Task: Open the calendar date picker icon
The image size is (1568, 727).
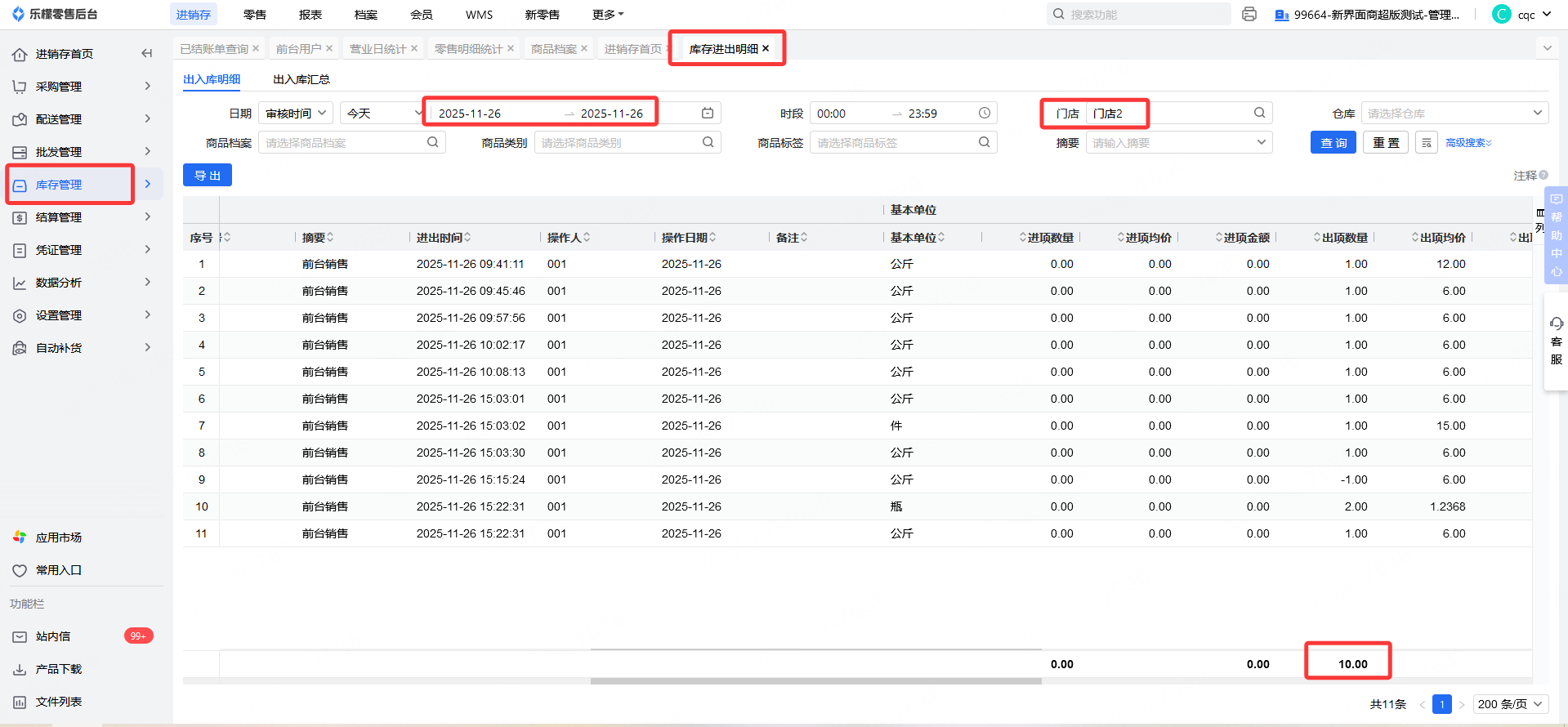Action: click(708, 114)
